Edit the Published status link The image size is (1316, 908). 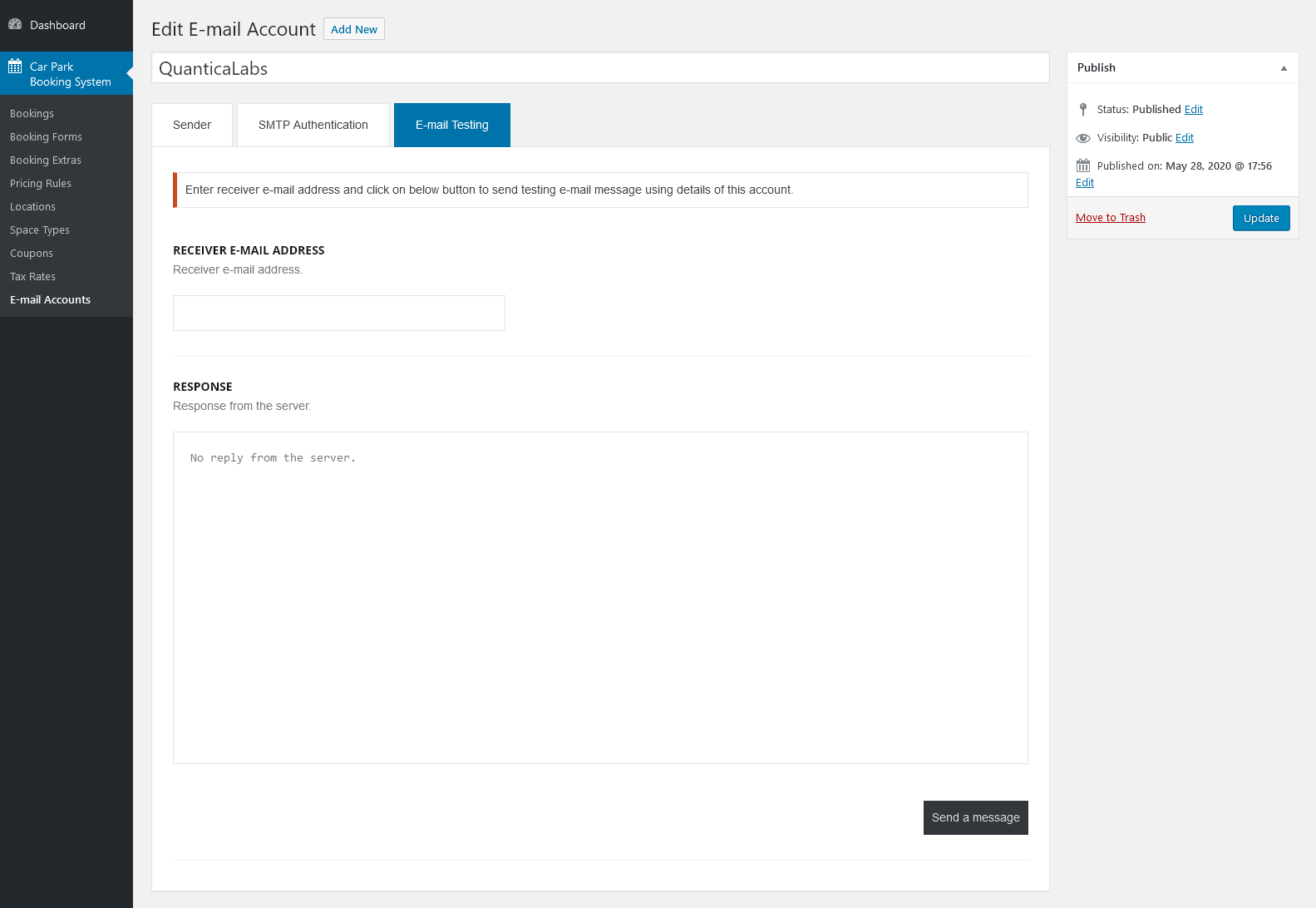click(1194, 110)
